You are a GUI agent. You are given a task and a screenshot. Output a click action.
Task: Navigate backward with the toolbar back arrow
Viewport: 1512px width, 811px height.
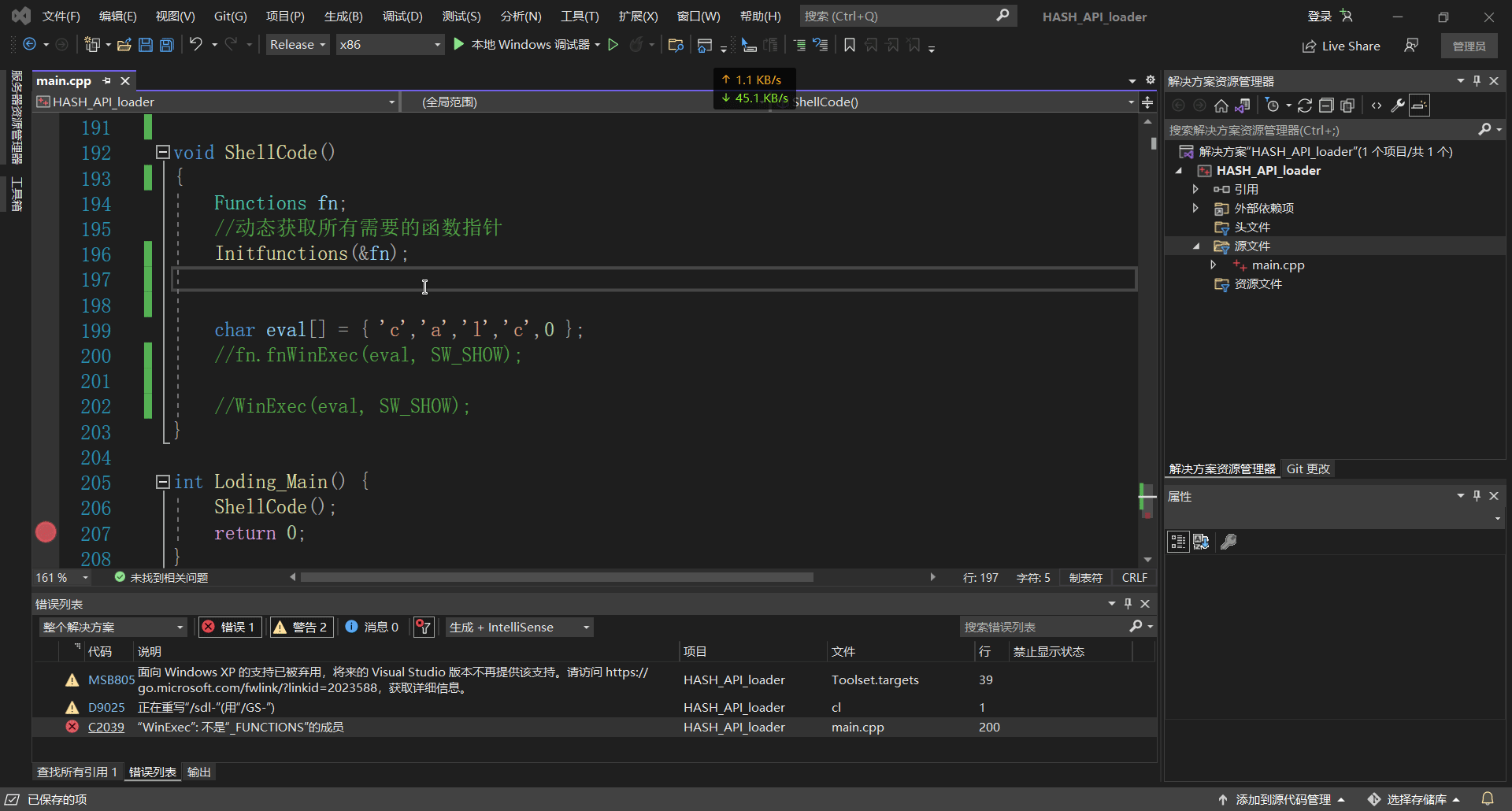(29, 45)
